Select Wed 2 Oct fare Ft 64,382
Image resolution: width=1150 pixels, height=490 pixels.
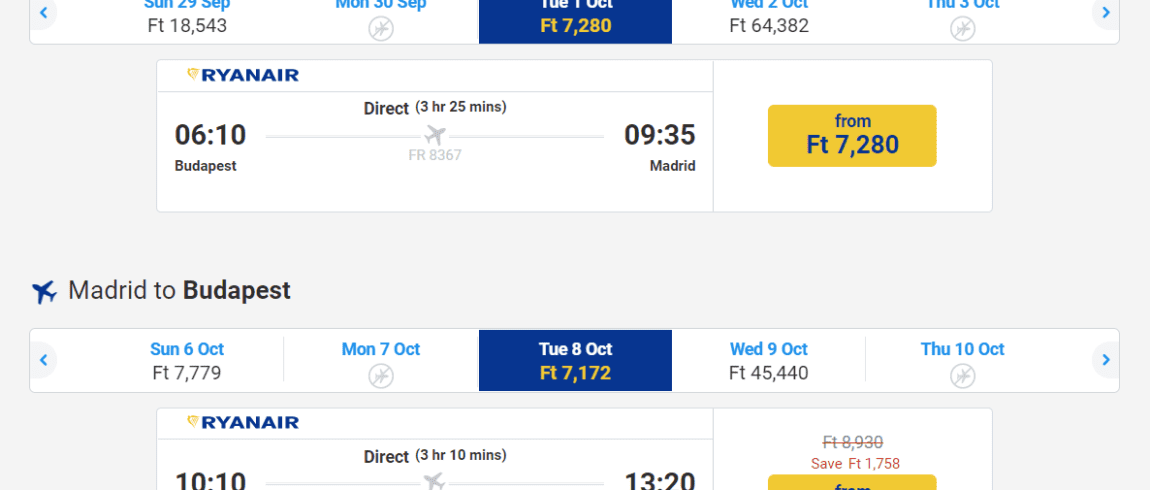[x=769, y=16]
